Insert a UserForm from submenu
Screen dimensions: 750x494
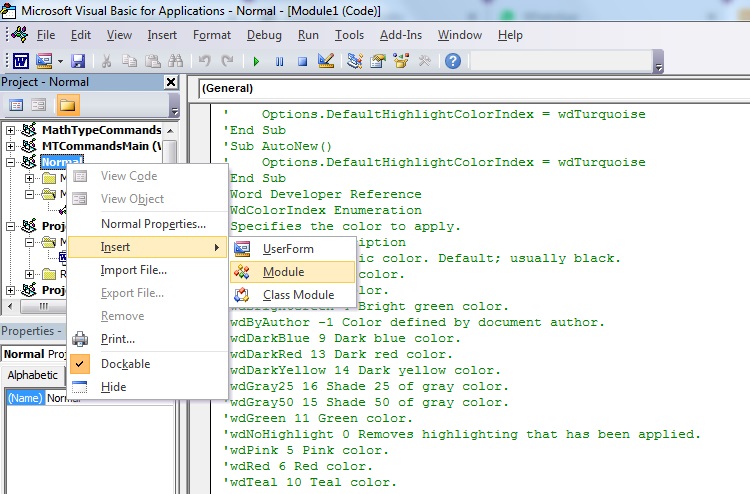(x=293, y=249)
